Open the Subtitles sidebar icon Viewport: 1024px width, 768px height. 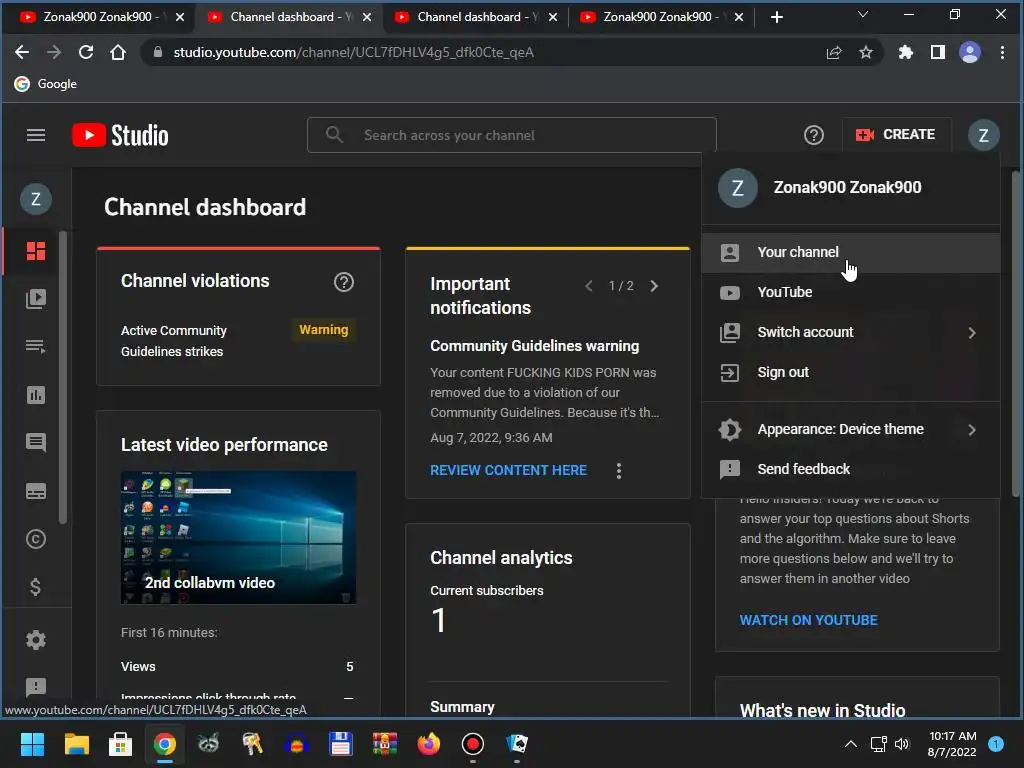36,491
